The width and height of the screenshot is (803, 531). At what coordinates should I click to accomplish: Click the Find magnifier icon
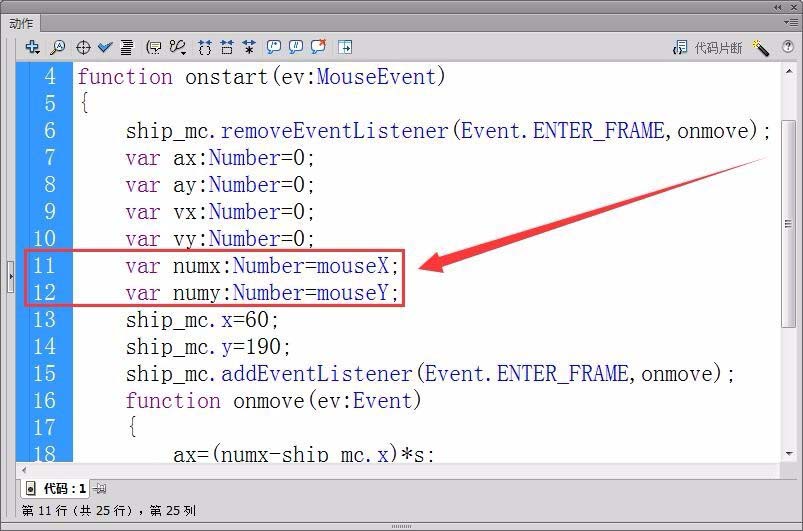click(57, 48)
